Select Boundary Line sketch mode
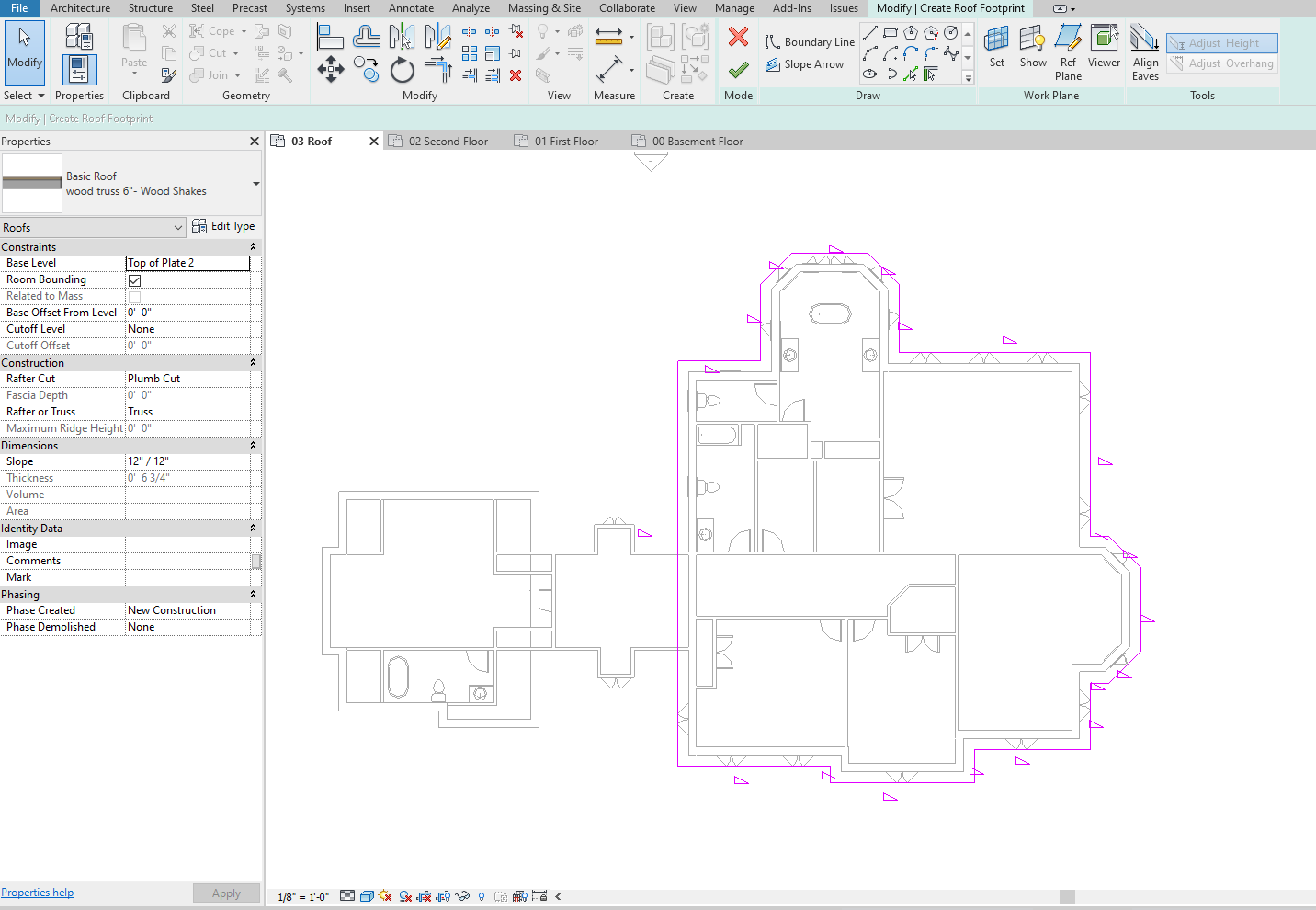Screen dimensions: 1316x910 pos(810,41)
